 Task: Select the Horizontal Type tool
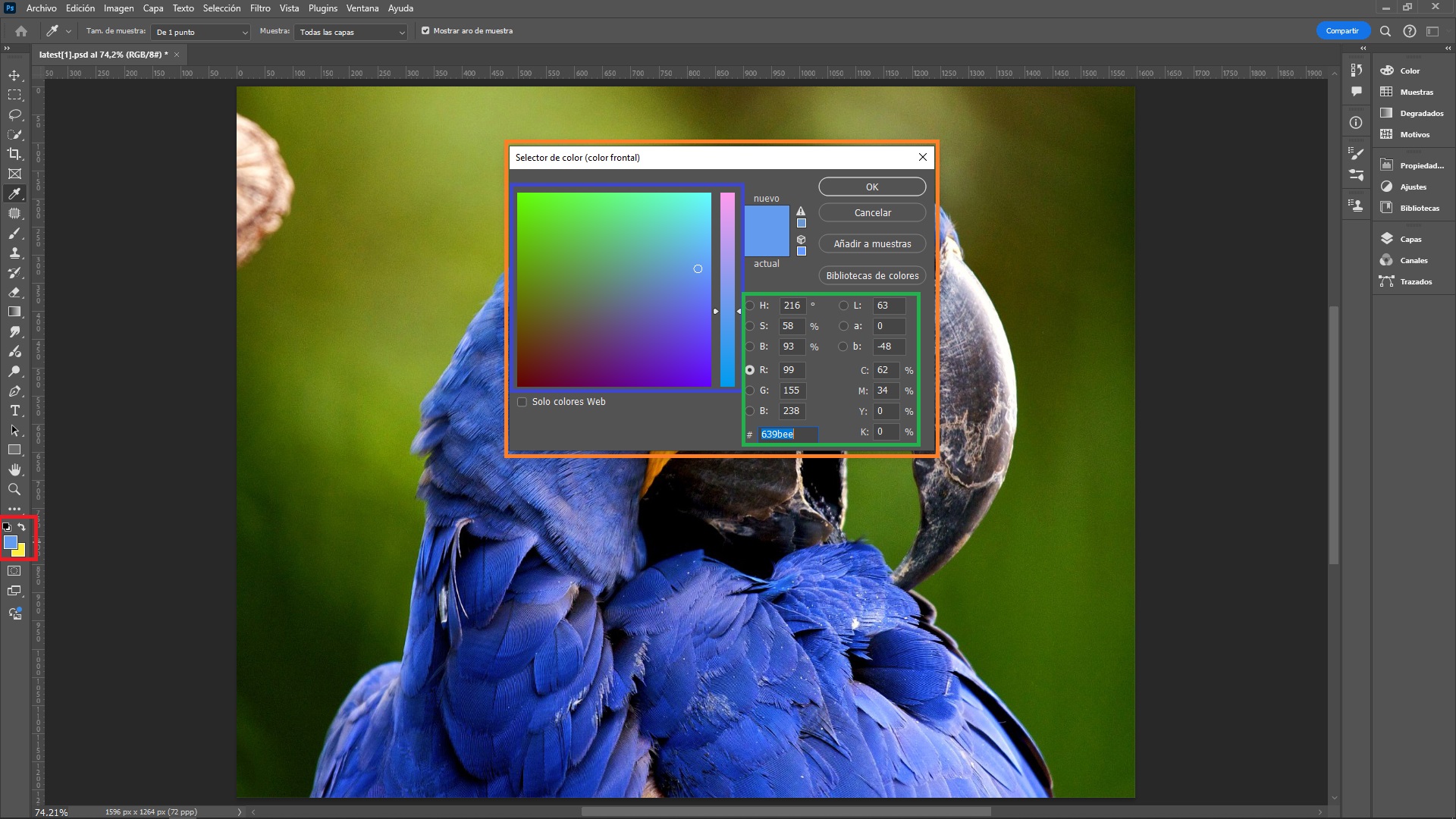click(x=14, y=411)
